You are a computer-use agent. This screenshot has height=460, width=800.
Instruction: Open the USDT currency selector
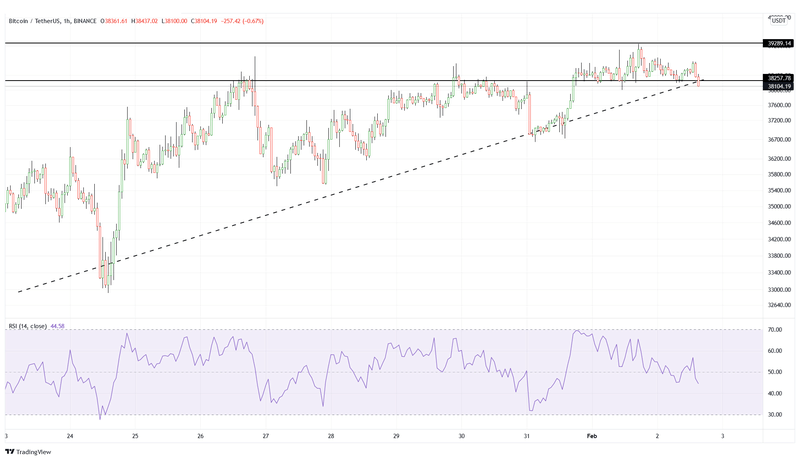(x=779, y=21)
